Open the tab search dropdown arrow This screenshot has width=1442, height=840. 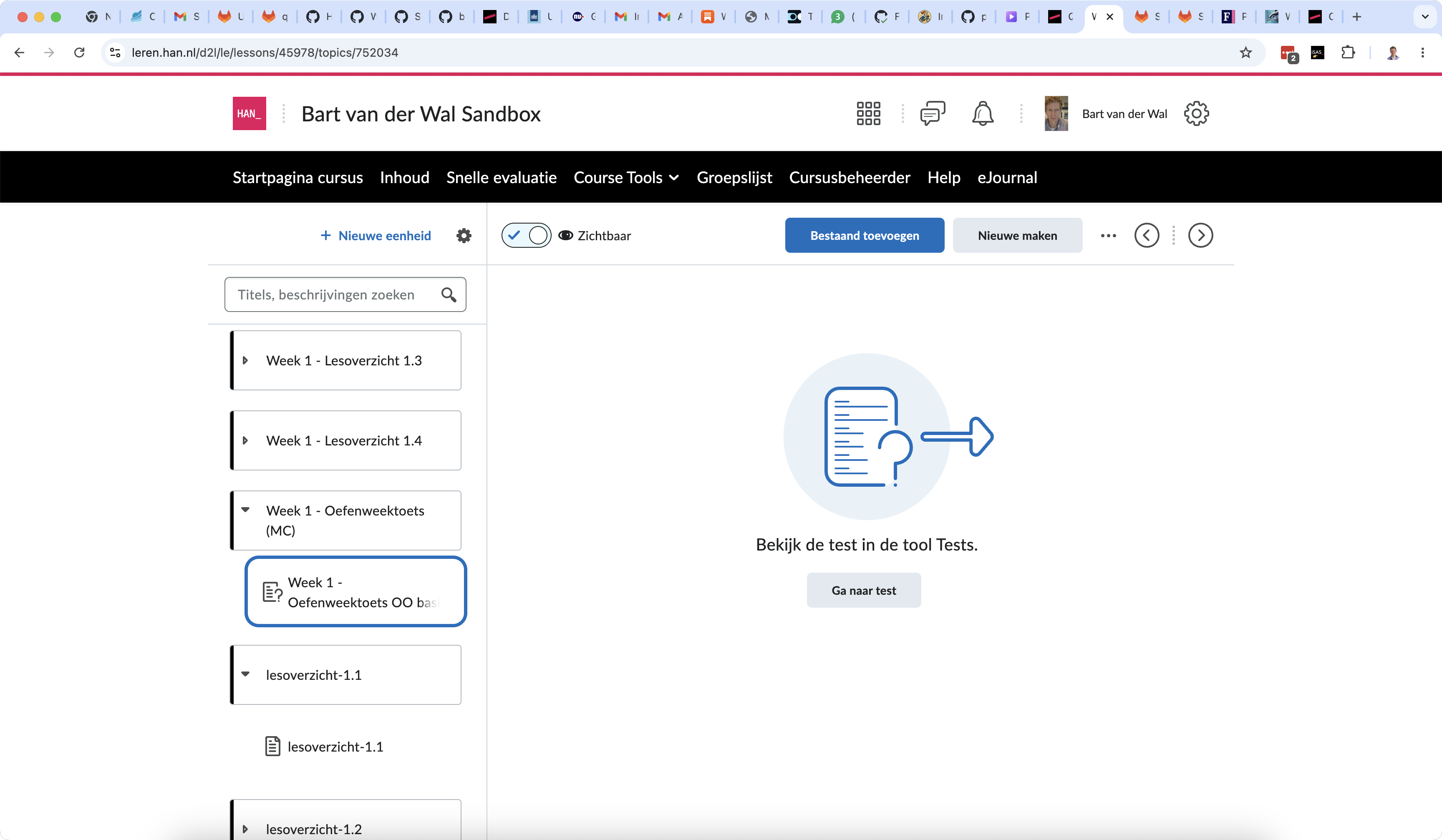1425,17
